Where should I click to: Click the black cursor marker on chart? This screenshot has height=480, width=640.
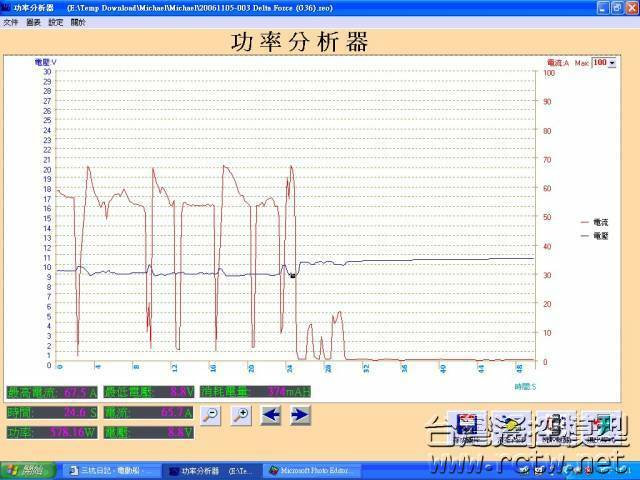click(x=293, y=275)
